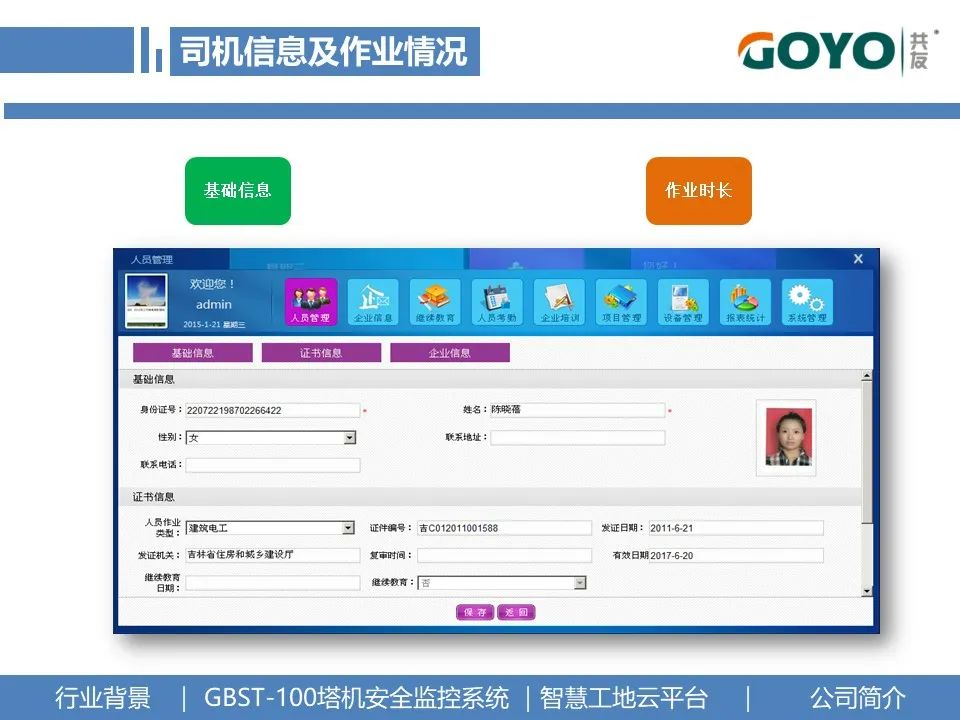The width and height of the screenshot is (960, 720).
Task: Click the 保存 (Save) button
Action: (475, 611)
